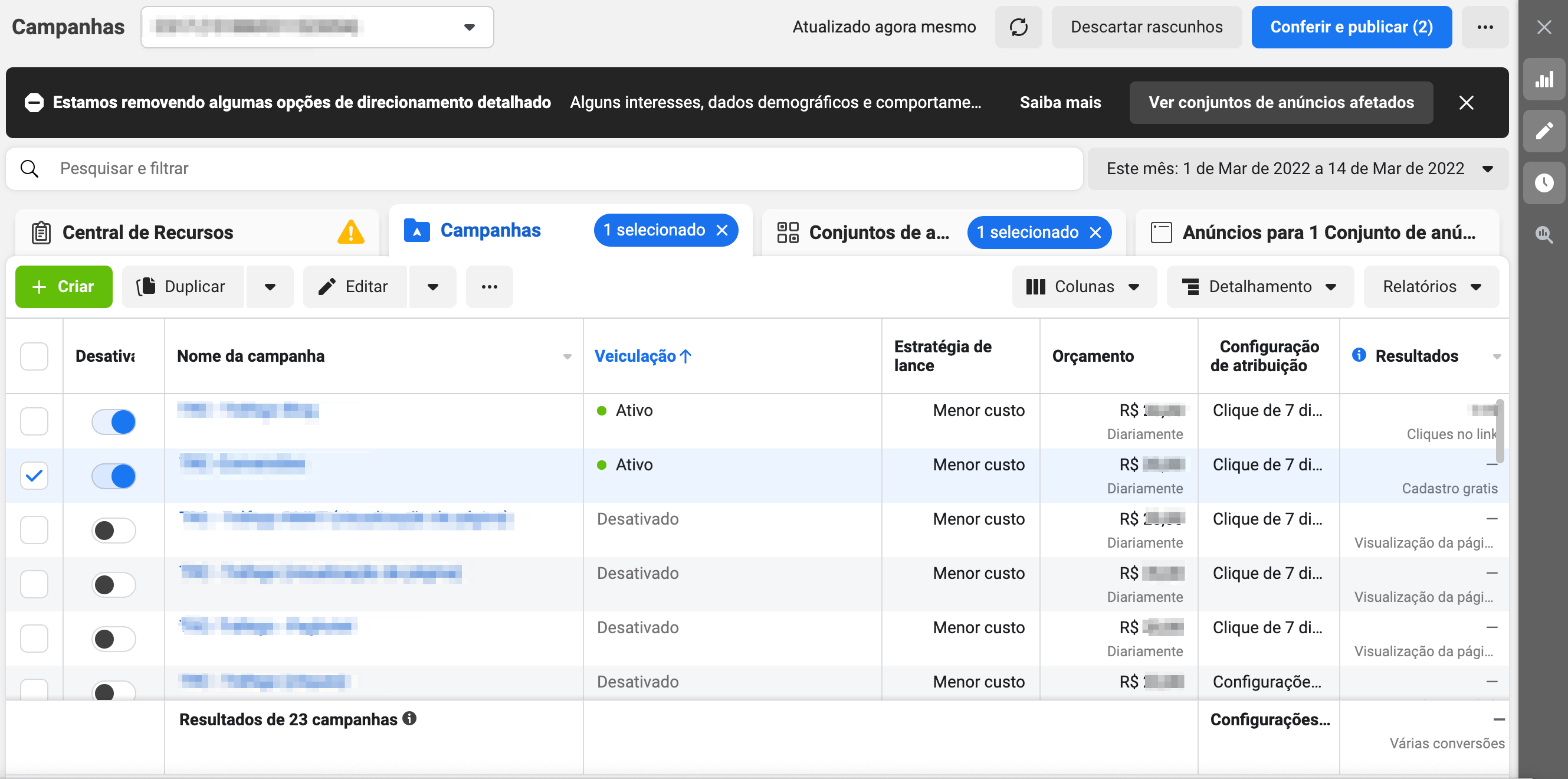Click info icon next to Resultados de 23 campanhas
This screenshot has height=779, width=1568.
tap(409, 719)
